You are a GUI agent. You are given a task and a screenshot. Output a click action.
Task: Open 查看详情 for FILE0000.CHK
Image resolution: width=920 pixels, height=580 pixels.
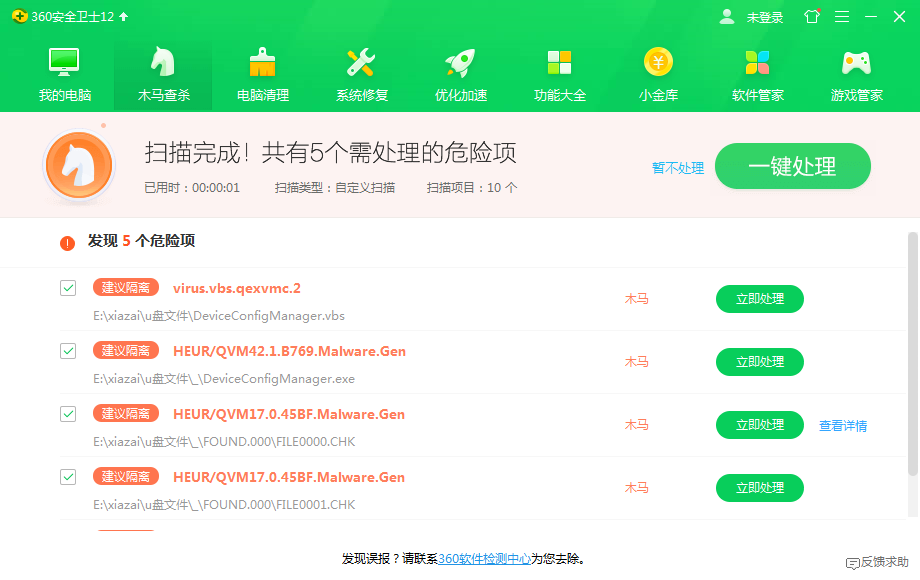[843, 426]
